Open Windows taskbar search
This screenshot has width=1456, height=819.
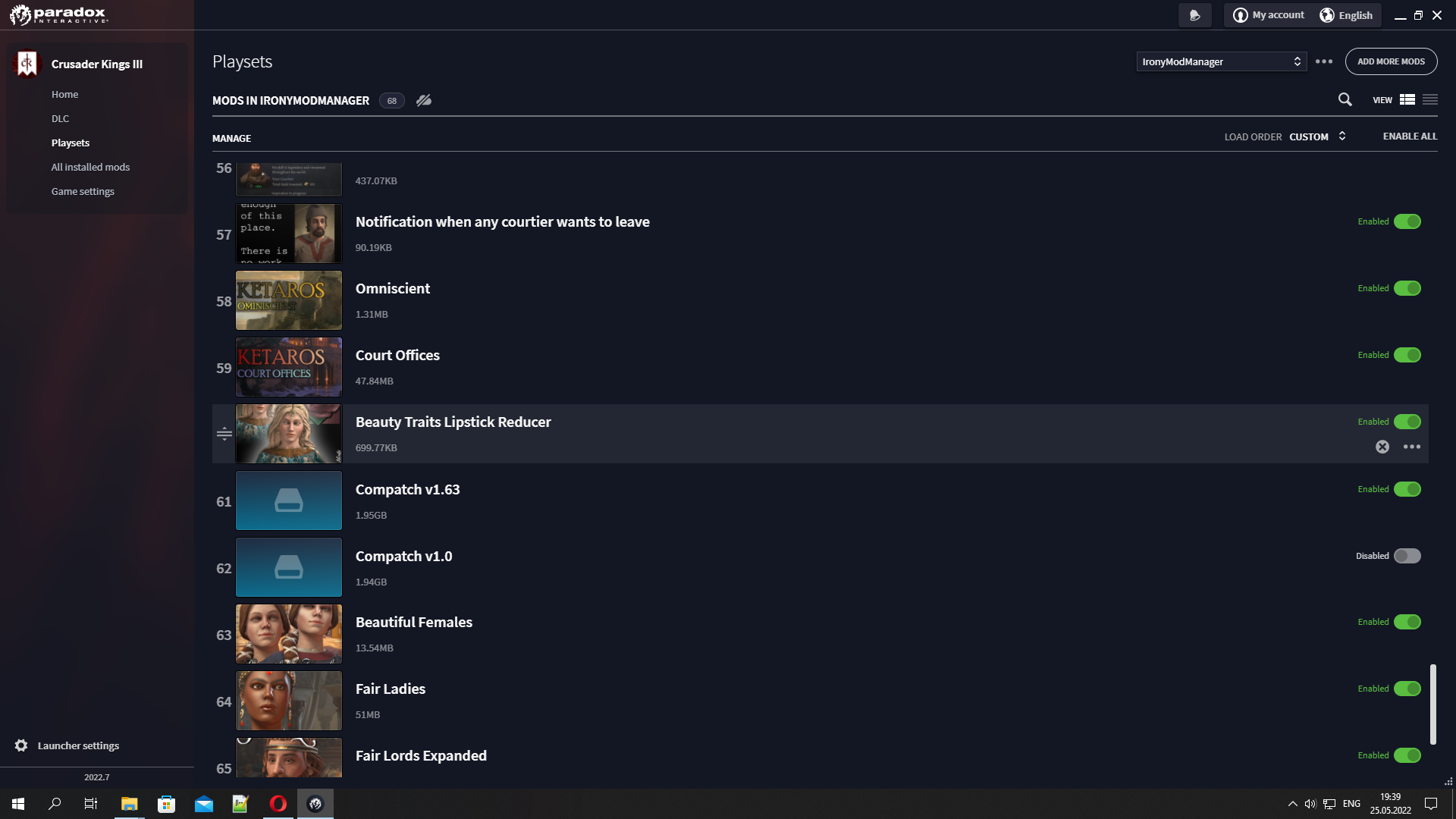pyautogui.click(x=55, y=804)
